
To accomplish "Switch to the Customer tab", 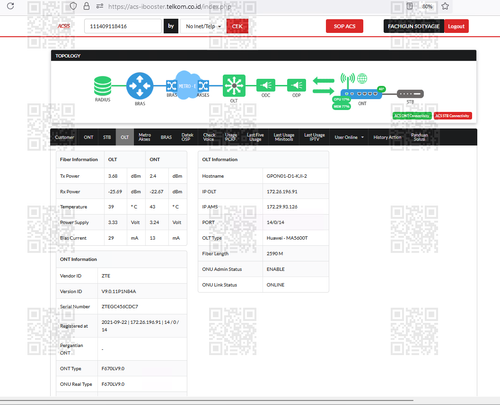I will click(x=64, y=137).
